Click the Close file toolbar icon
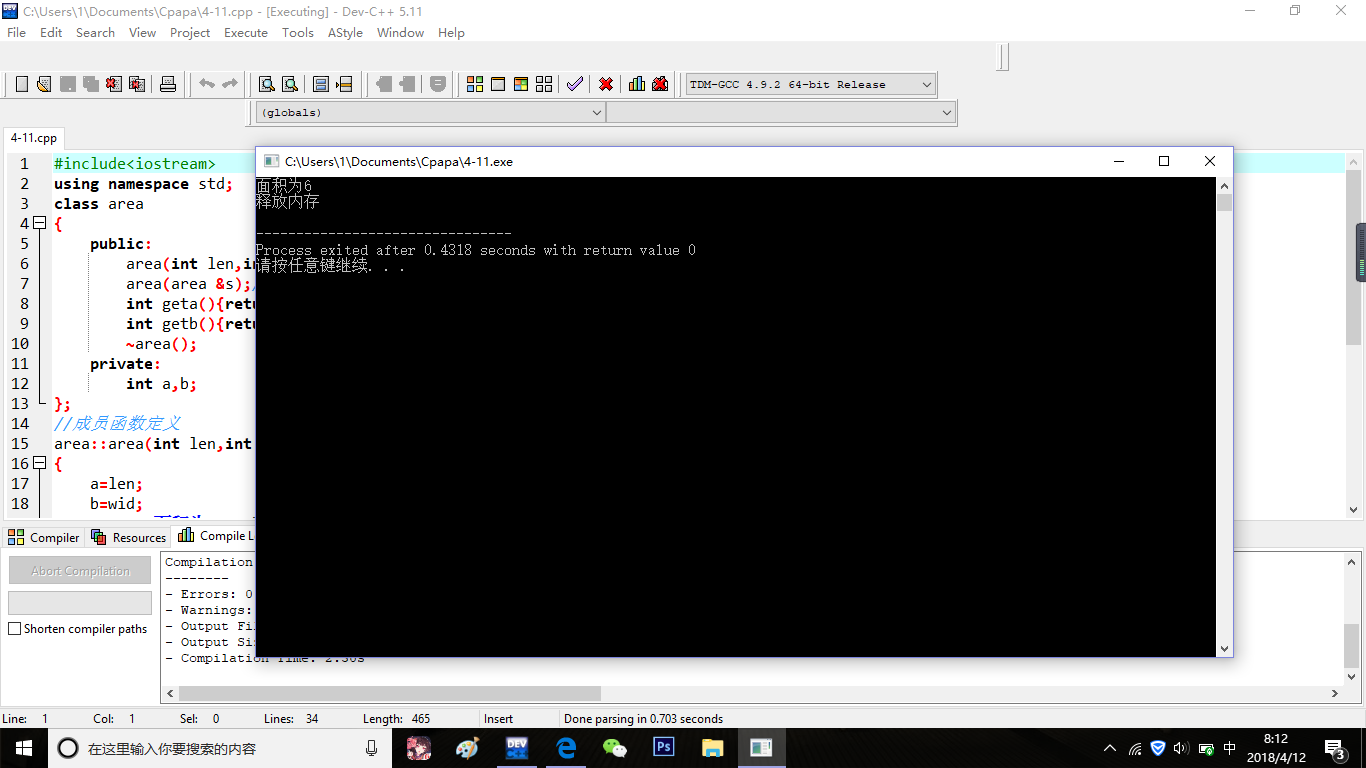The width and height of the screenshot is (1366, 768). click(114, 84)
